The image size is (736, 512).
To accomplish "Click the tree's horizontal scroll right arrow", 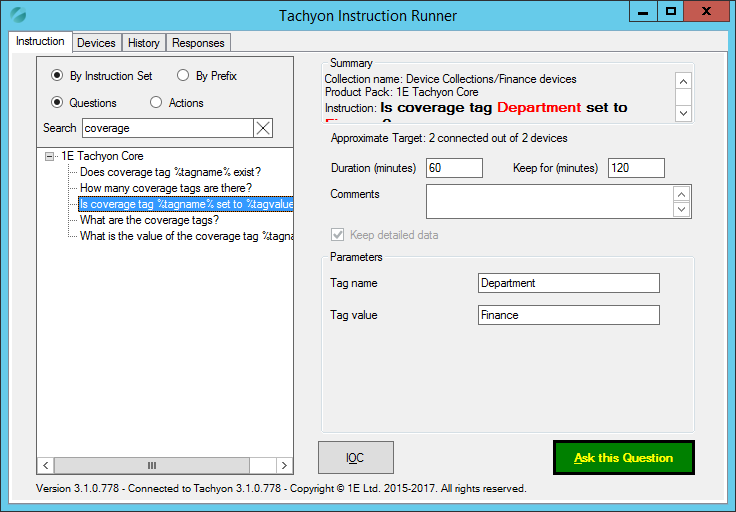I will click(285, 465).
